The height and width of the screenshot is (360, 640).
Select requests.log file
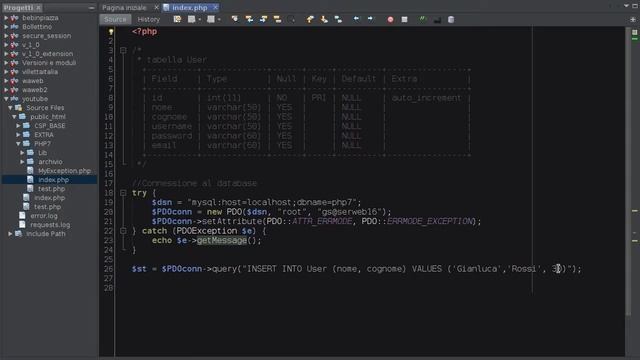(x=50, y=225)
